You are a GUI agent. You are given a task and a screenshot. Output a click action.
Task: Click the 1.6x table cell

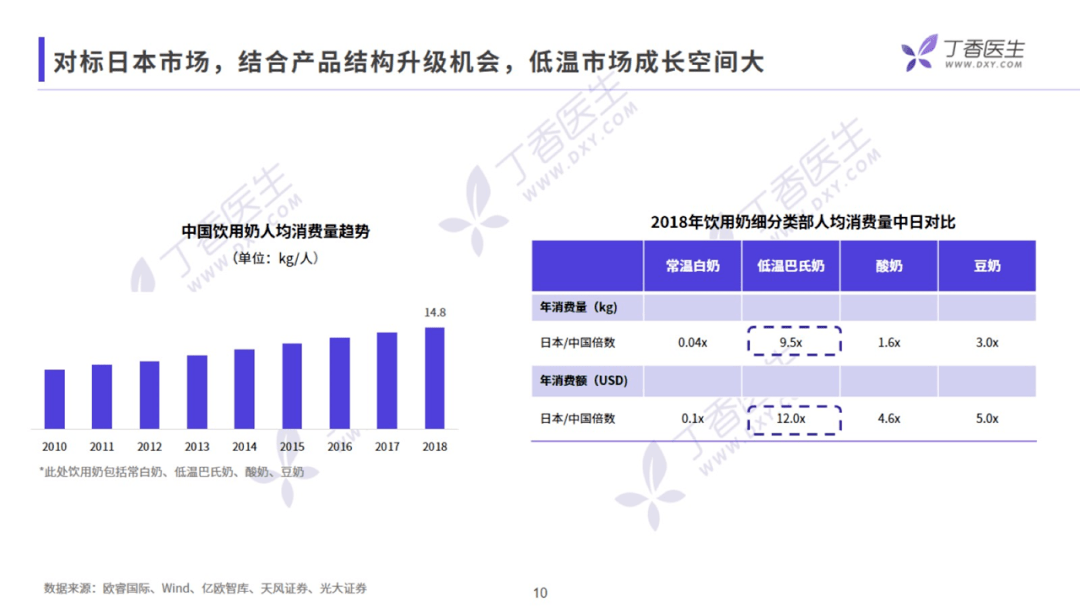pos(889,343)
